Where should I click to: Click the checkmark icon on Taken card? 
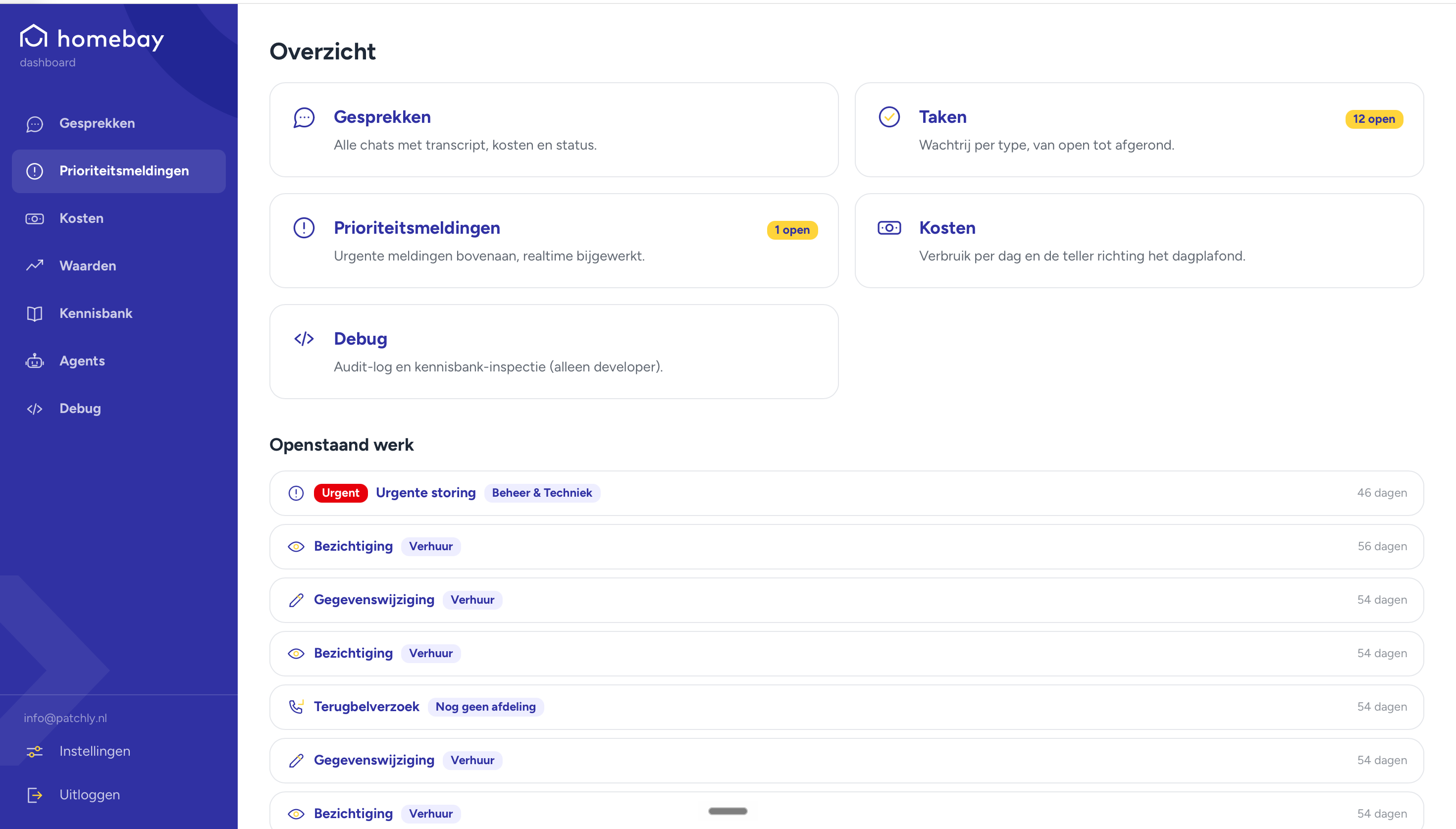(889, 117)
